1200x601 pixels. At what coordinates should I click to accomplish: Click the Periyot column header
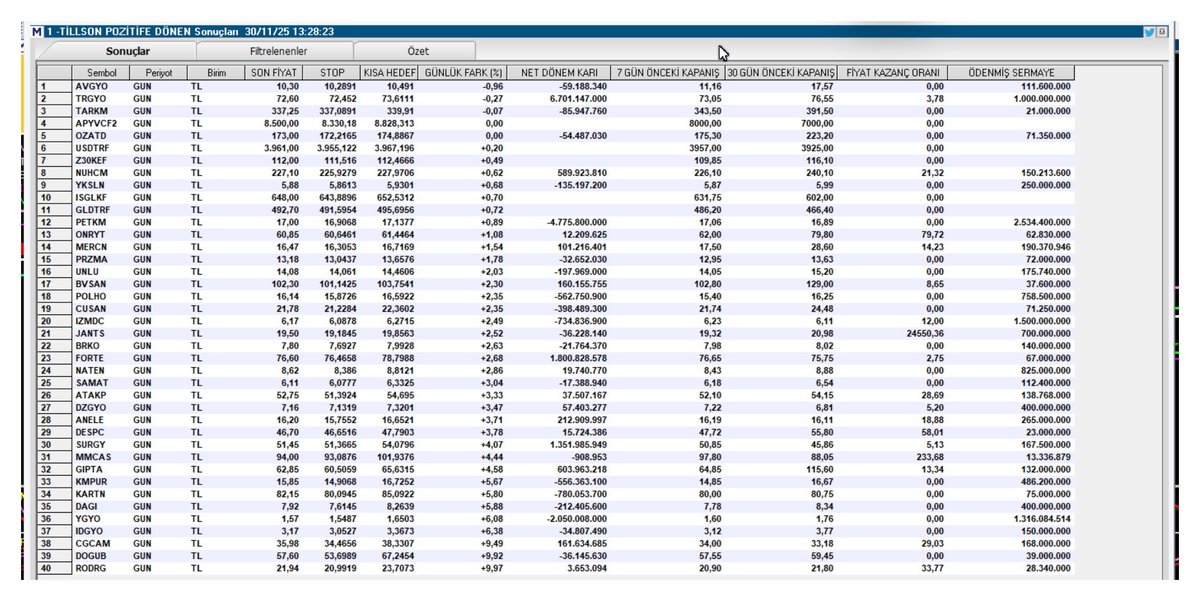(x=159, y=73)
